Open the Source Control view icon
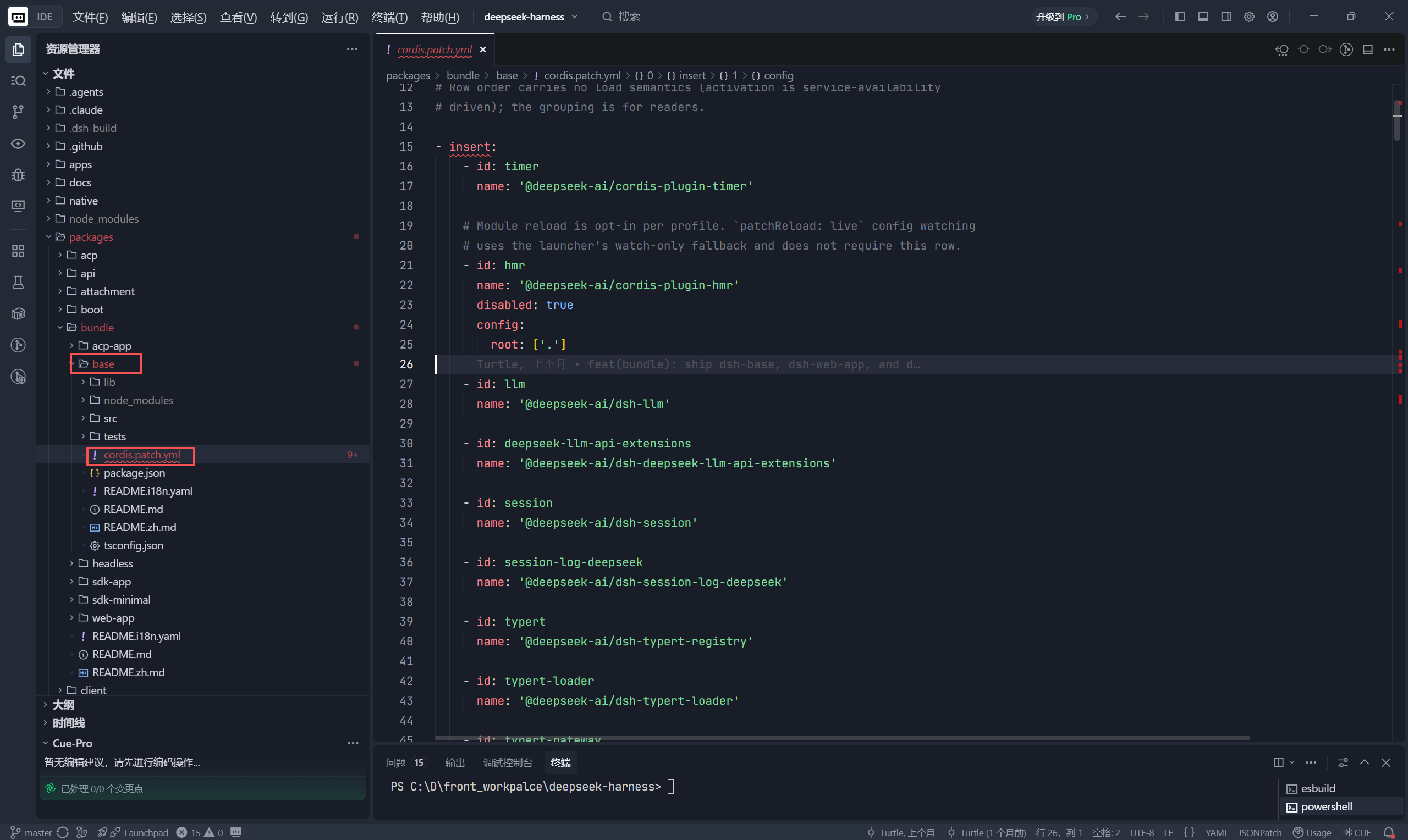 [x=18, y=112]
